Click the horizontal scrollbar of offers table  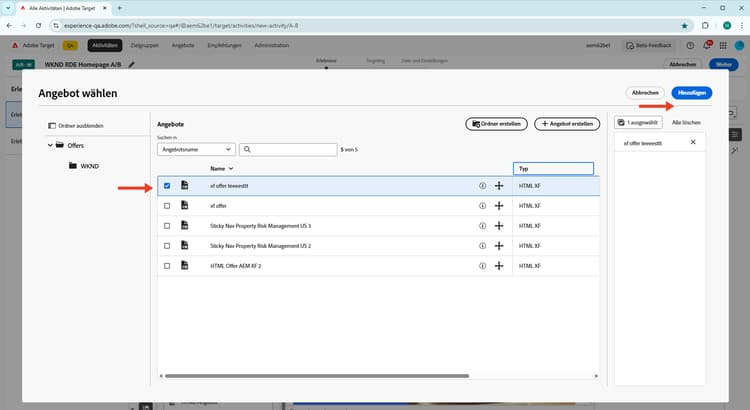point(317,376)
